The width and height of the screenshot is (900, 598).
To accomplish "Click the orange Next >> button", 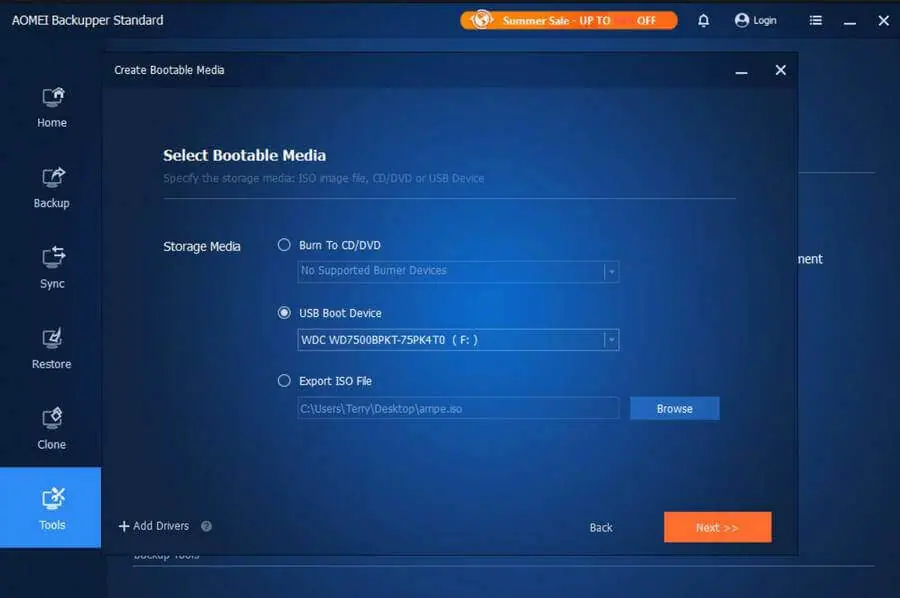I will click(x=717, y=527).
